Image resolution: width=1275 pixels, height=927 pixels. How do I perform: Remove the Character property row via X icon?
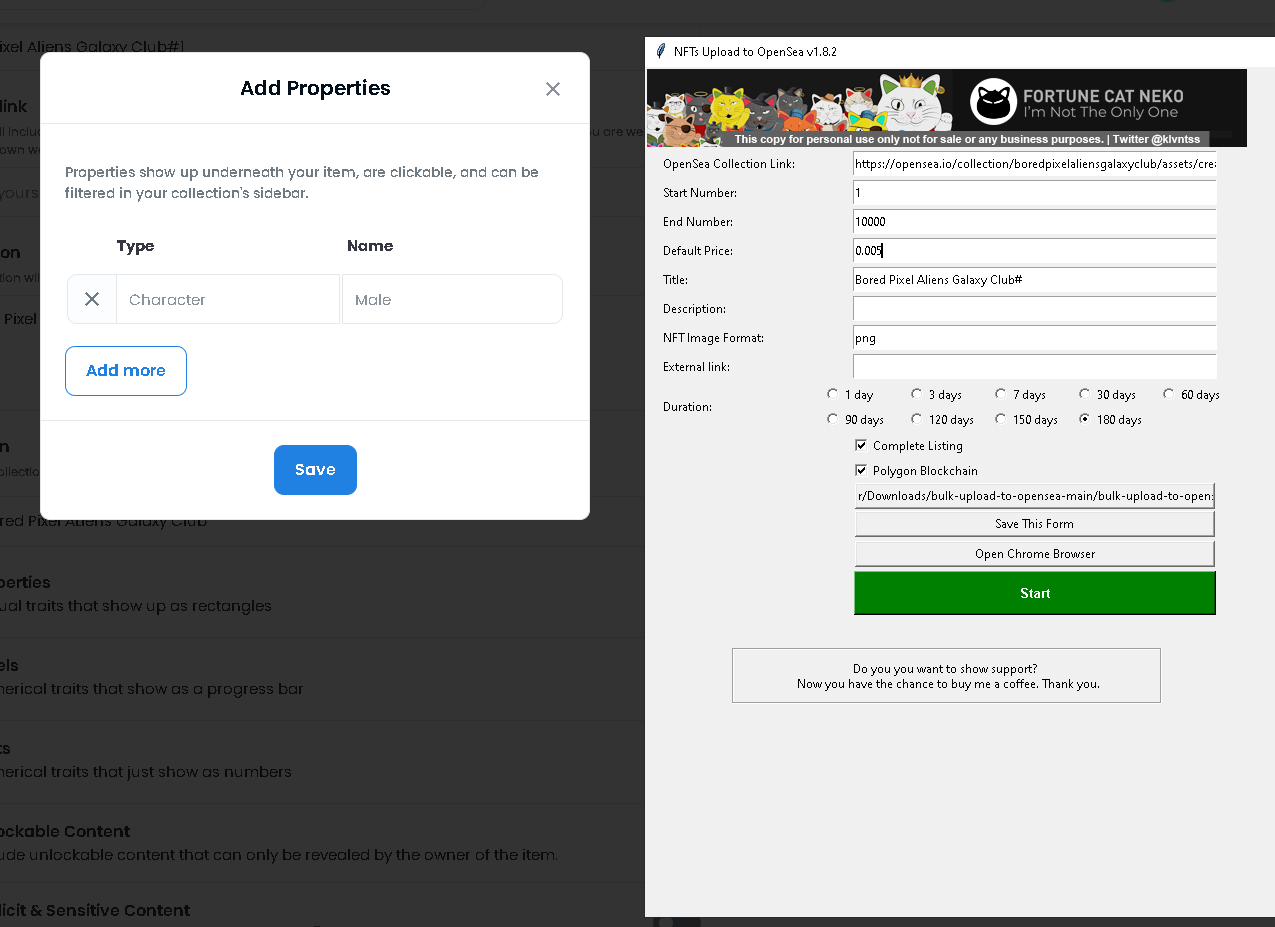coord(90,299)
